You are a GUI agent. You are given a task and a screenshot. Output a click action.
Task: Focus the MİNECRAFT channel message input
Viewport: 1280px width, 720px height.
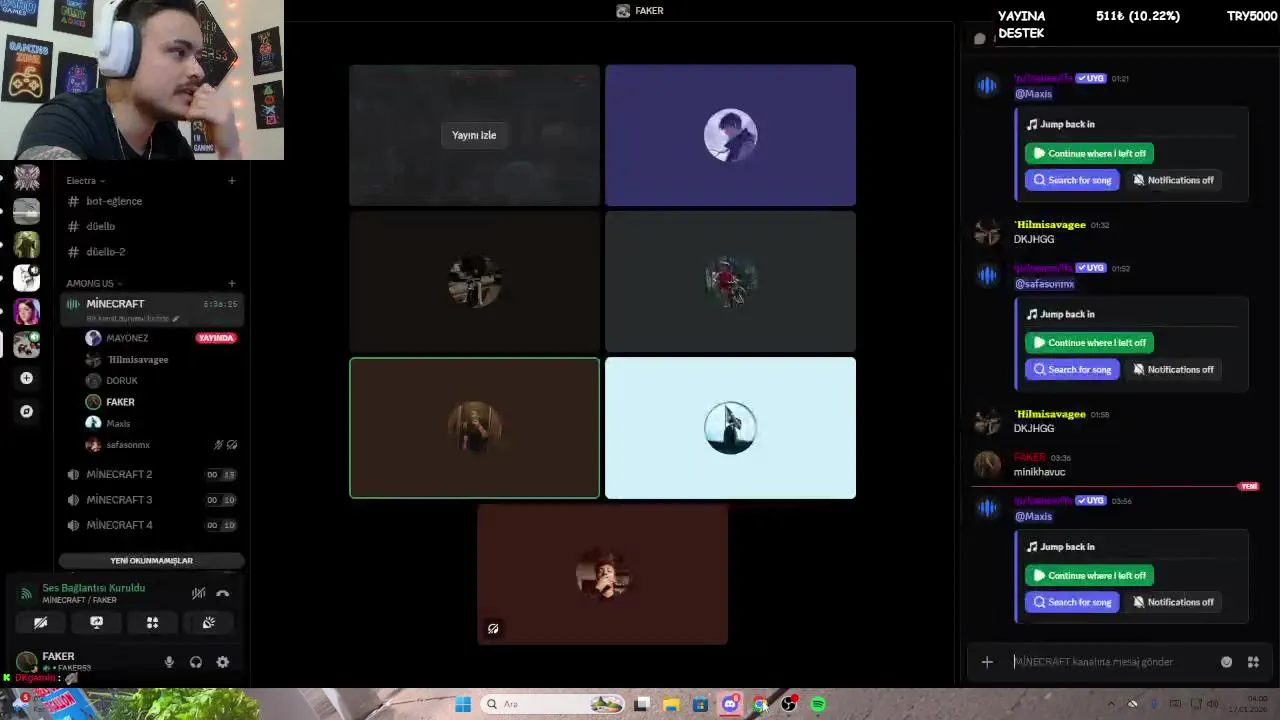click(1112, 662)
